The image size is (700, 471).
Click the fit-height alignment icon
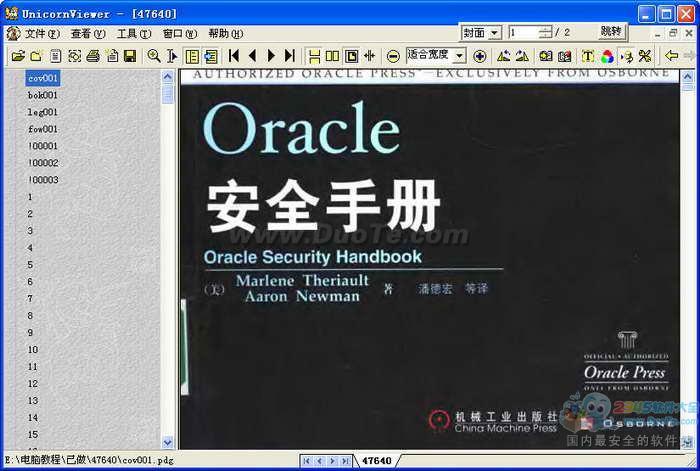click(x=370, y=56)
